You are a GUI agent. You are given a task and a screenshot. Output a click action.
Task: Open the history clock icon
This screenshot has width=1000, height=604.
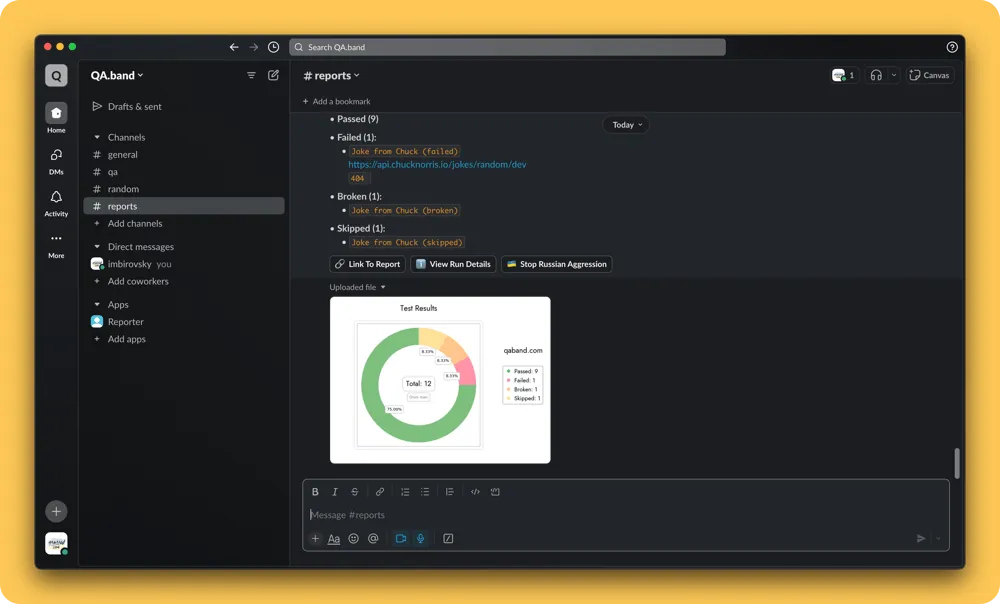point(273,47)
